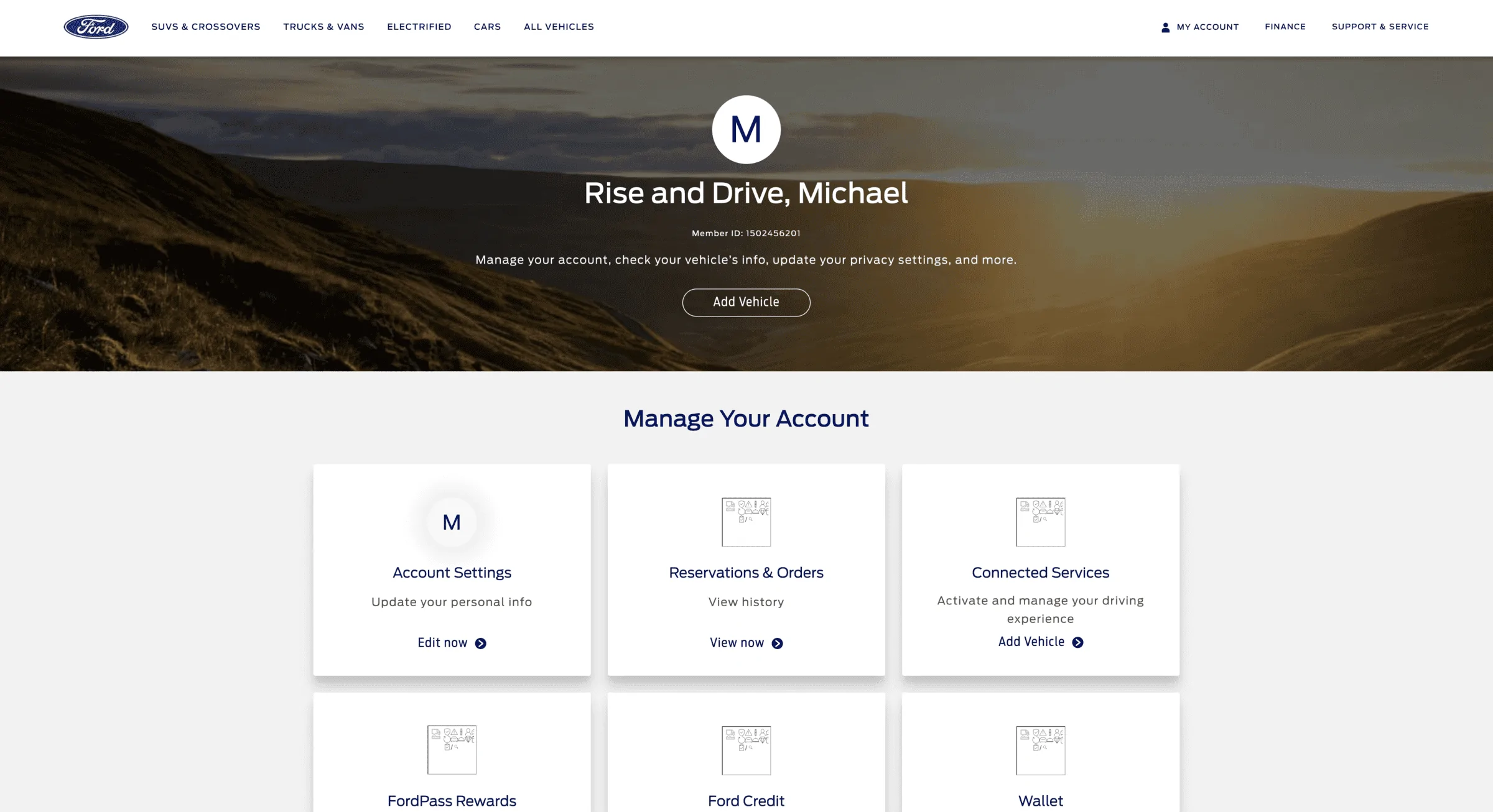
Task: Click the FordPass Rewards card icon
Action: [452, 750]
